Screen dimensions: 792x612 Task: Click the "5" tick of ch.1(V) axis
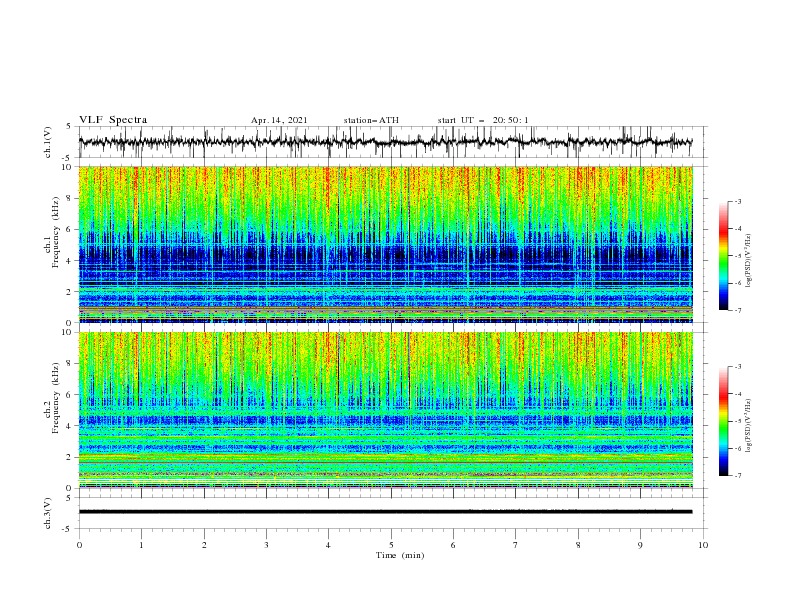pyautogui.click(x=69, y=126)
